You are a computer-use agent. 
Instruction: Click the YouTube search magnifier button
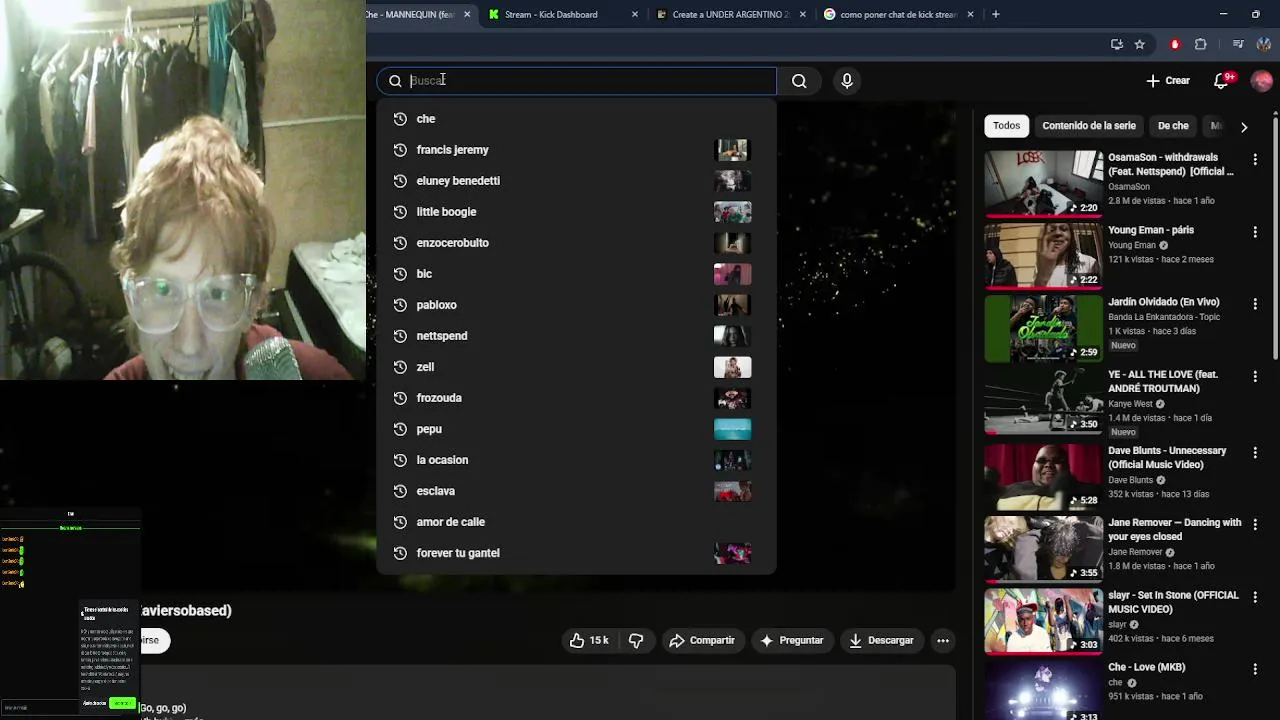click(x=799, y=81)
